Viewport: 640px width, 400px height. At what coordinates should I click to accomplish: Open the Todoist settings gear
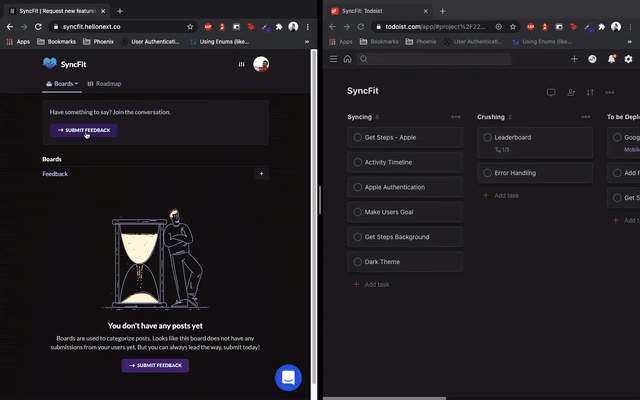(628, 59)
